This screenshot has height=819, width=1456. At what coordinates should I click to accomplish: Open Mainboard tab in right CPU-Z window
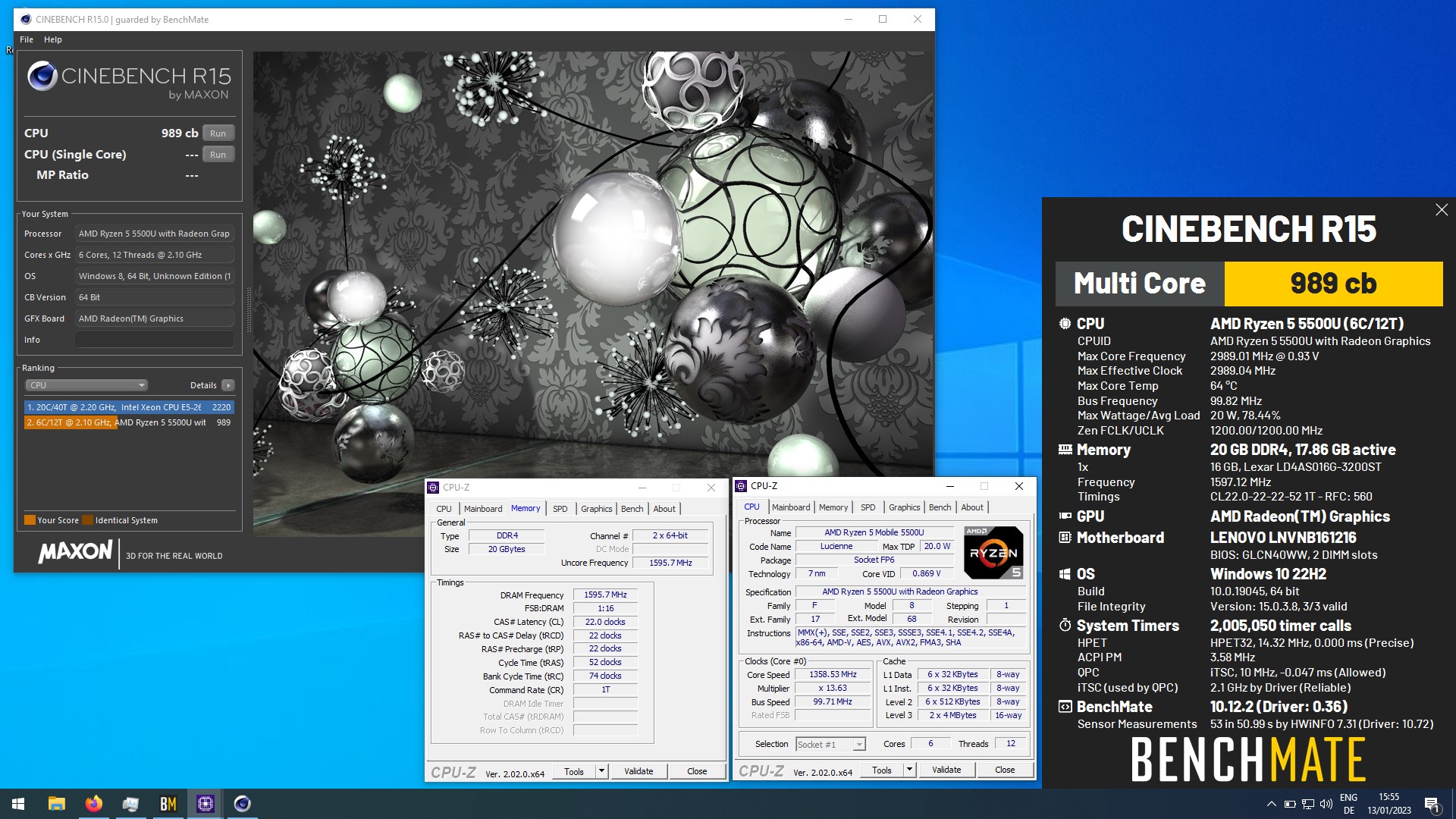click(x=791, y=507)
